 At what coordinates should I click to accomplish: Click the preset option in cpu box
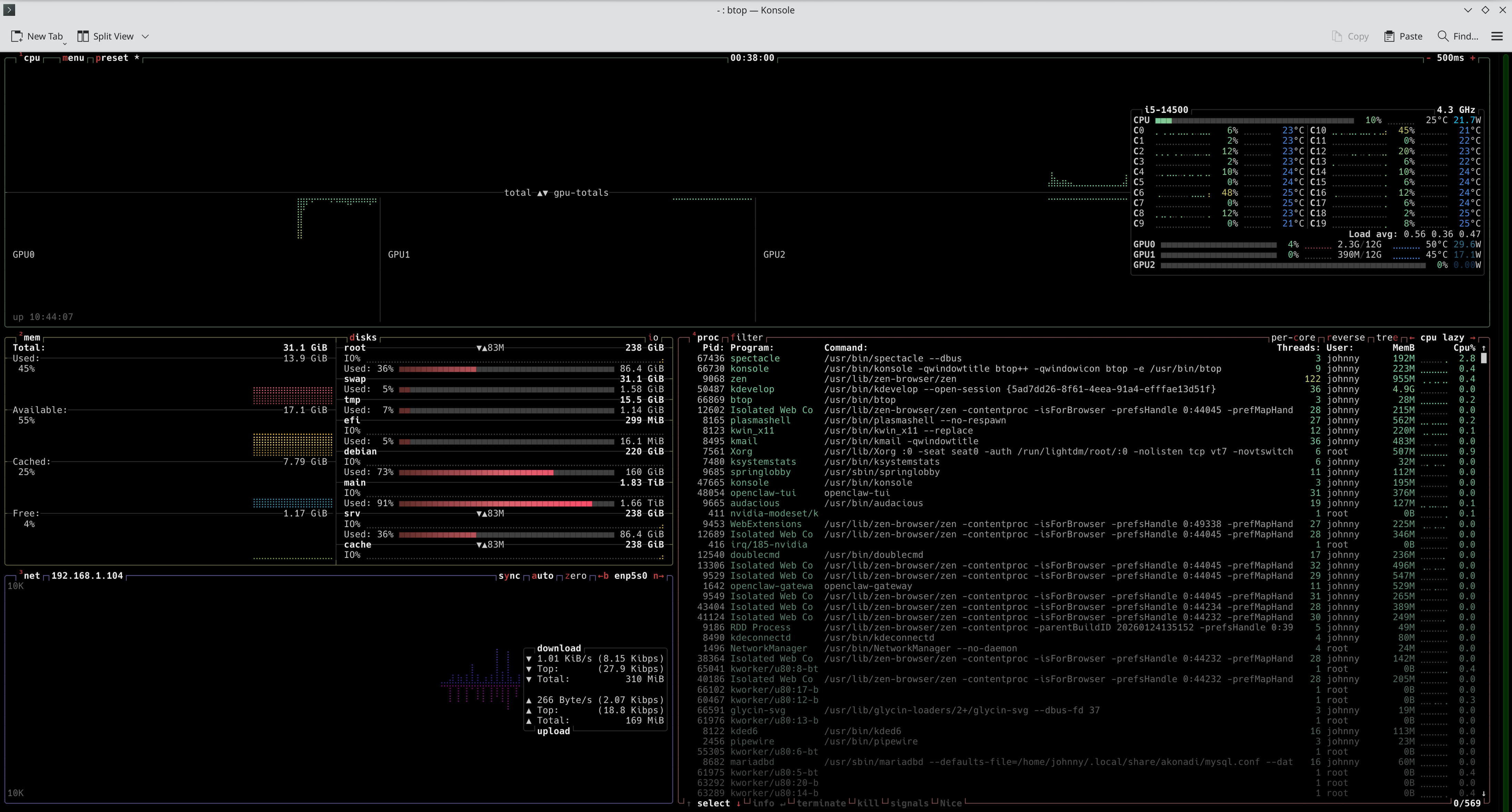[111, 58]
